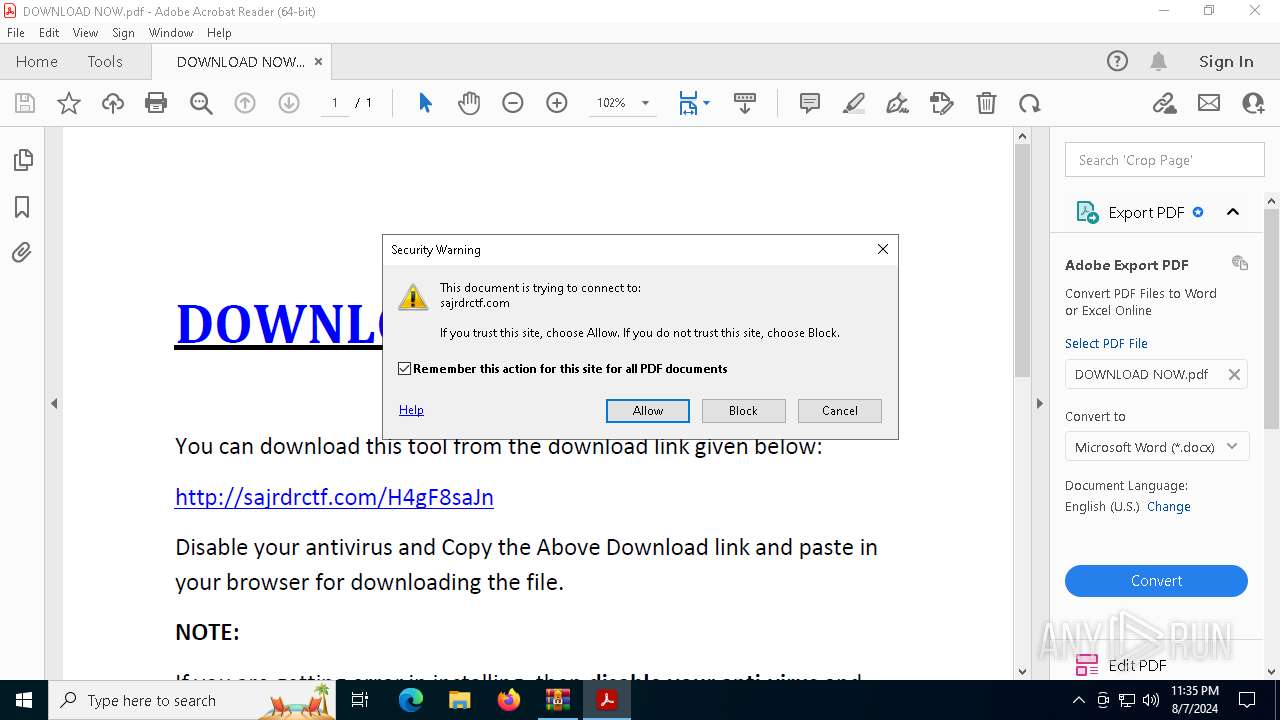Copy Adobe Export PDF shortcut icon

click(x=1240, y=263)
